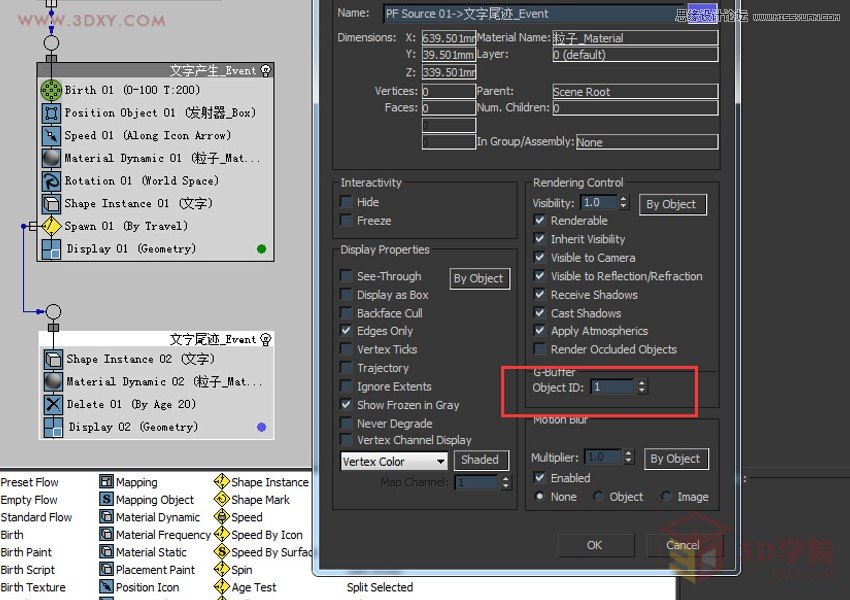Pick the Speed By Icon depot icon
The height and width of the screenshot is (600, 850).
click(221, 534)
